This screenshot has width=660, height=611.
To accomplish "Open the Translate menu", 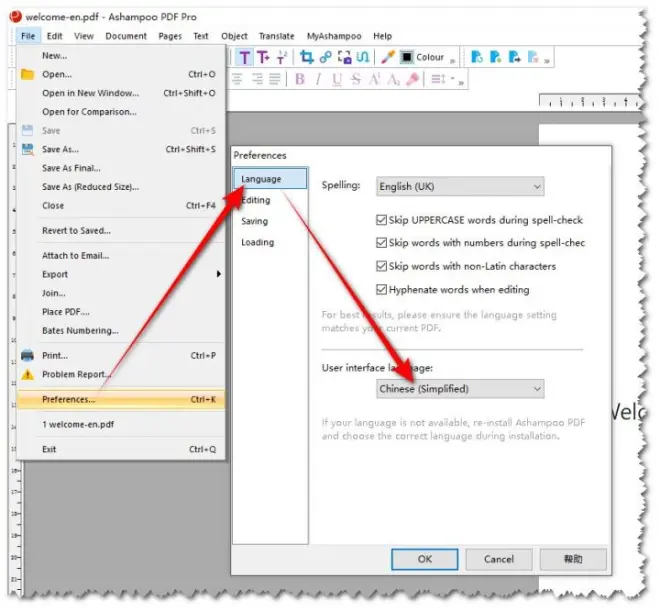I will click(277, 36).
